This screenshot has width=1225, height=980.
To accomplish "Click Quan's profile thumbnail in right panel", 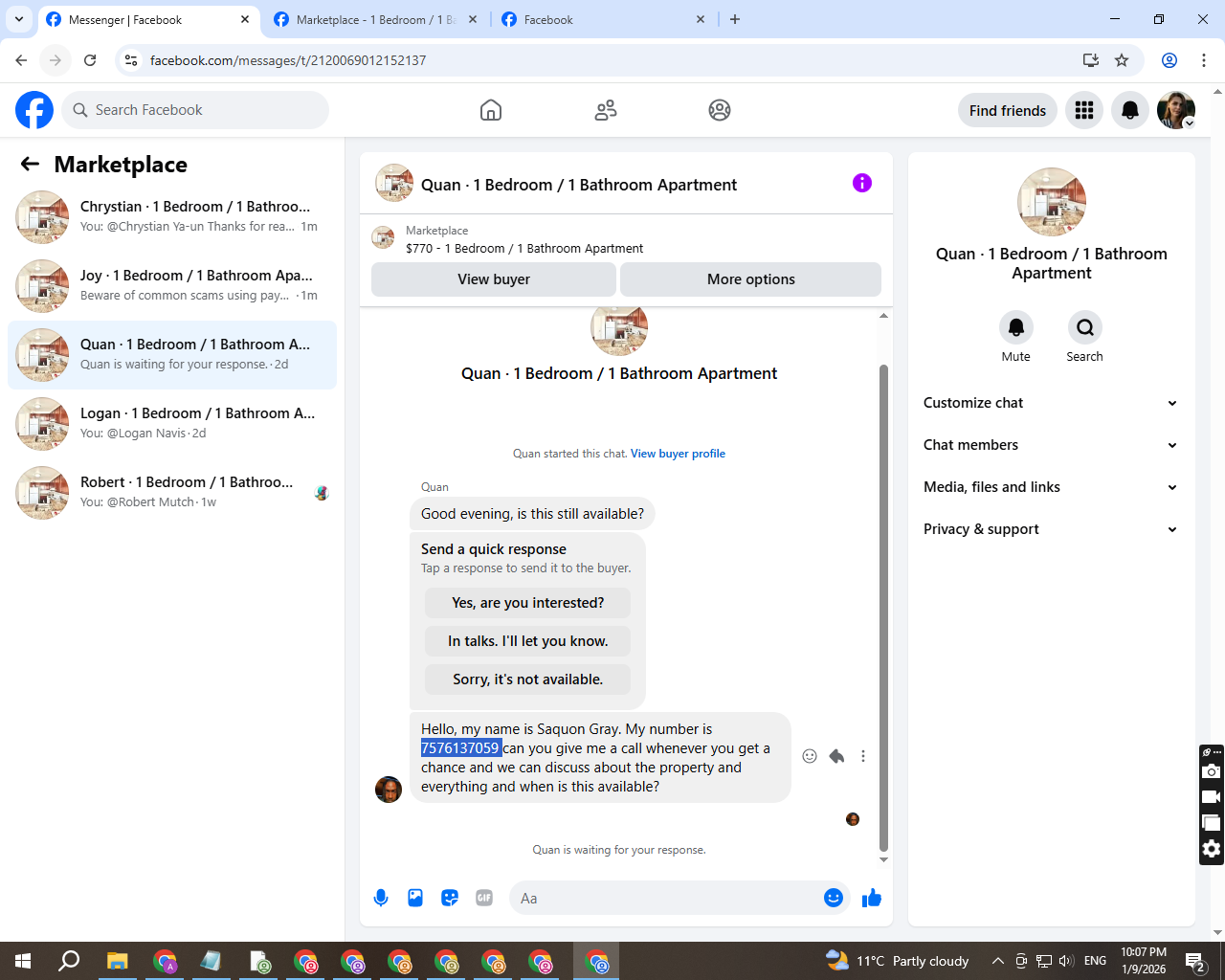I will point(1052,202).
